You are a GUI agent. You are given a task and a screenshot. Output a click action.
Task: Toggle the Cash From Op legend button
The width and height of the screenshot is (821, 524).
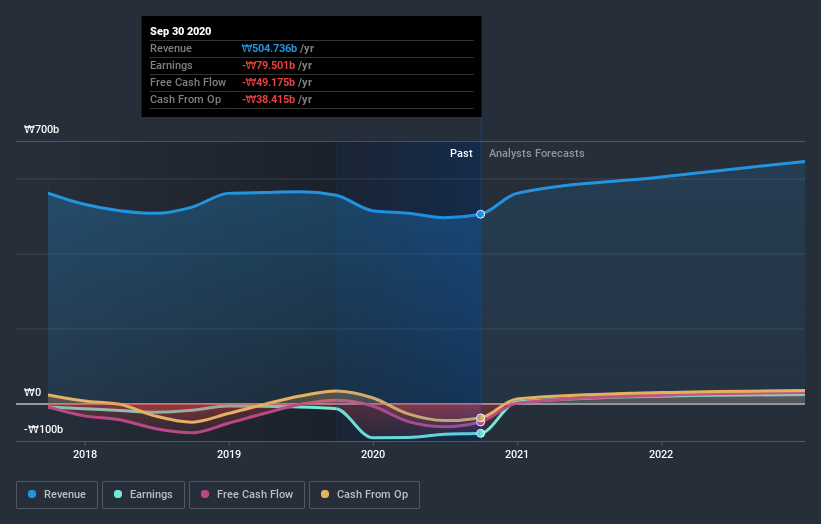(x=364, y=495)
